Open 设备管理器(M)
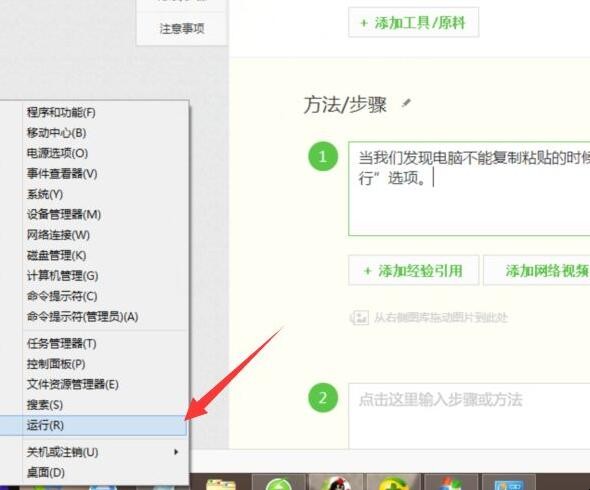Image resolution: width=590 pixels, height=490 pixels. point(94,215)
